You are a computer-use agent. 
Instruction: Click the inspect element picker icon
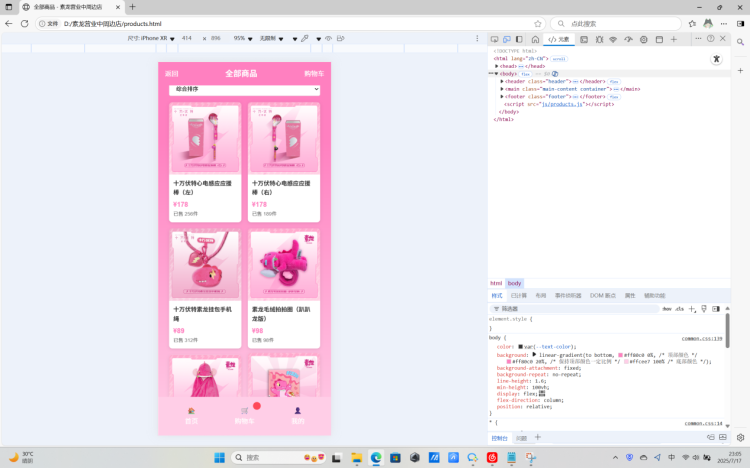click(495, 39)
